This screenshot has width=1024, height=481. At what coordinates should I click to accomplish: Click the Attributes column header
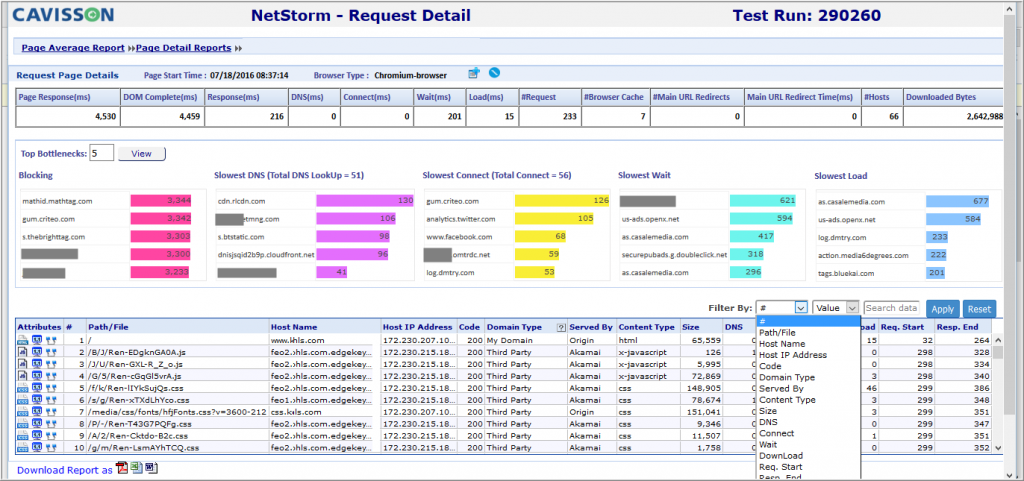[x=40, y=327]
